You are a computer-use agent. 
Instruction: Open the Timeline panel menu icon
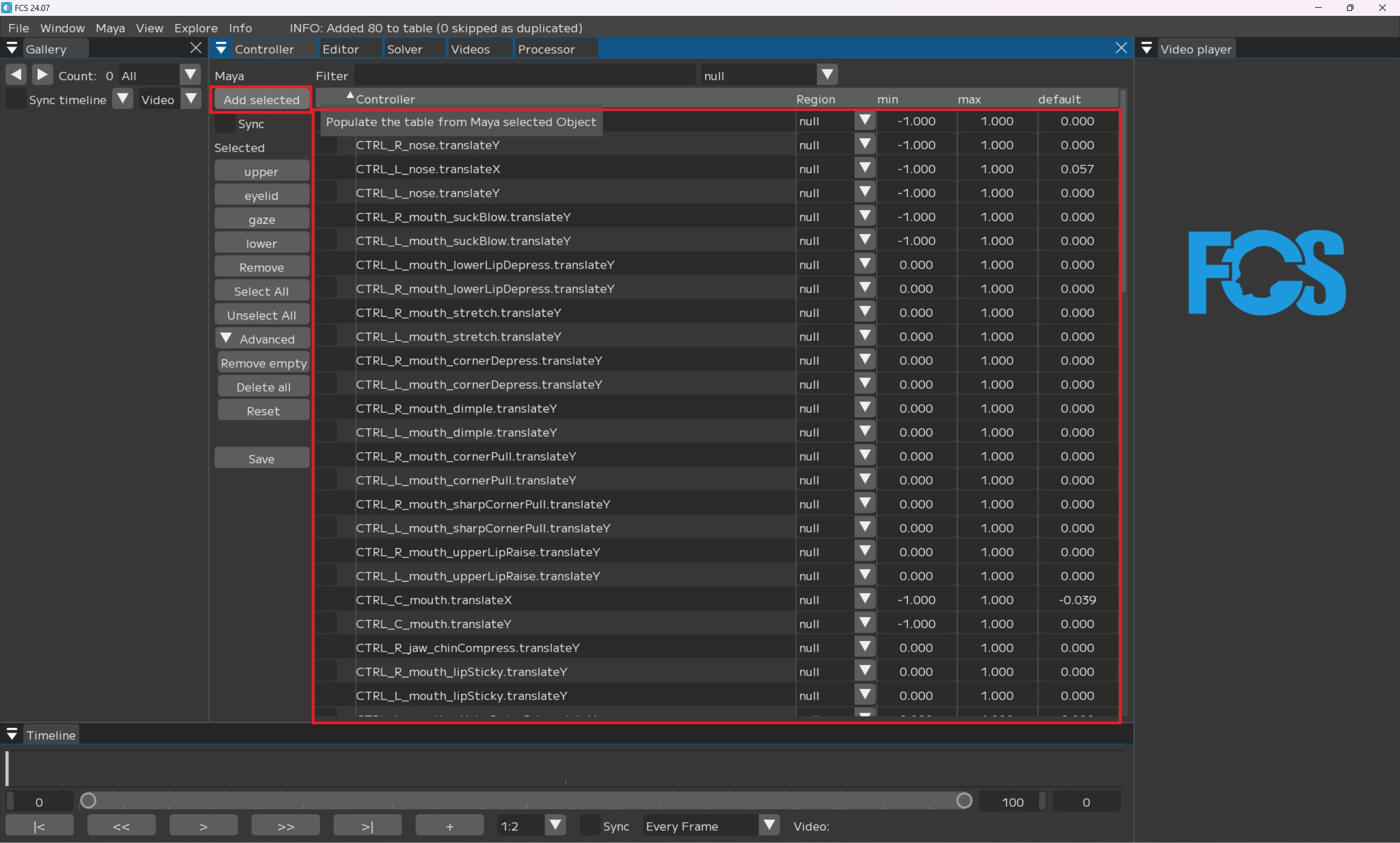coord(12,735)
